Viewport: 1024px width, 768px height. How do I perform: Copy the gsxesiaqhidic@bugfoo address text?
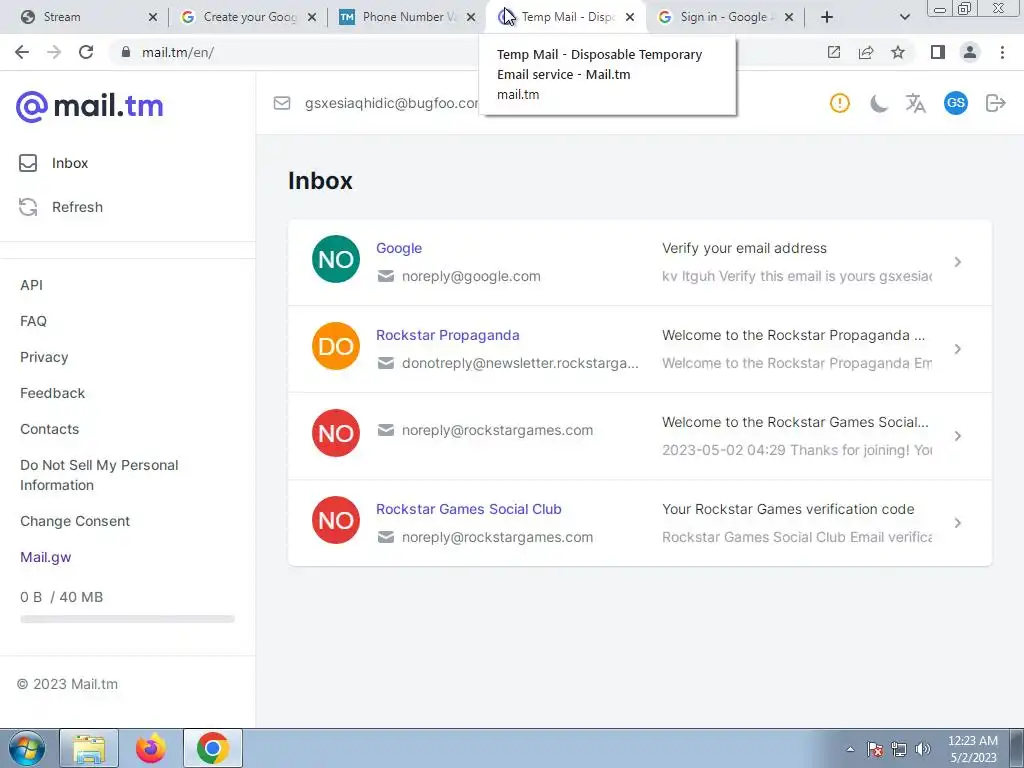click(x=391, y=103)
